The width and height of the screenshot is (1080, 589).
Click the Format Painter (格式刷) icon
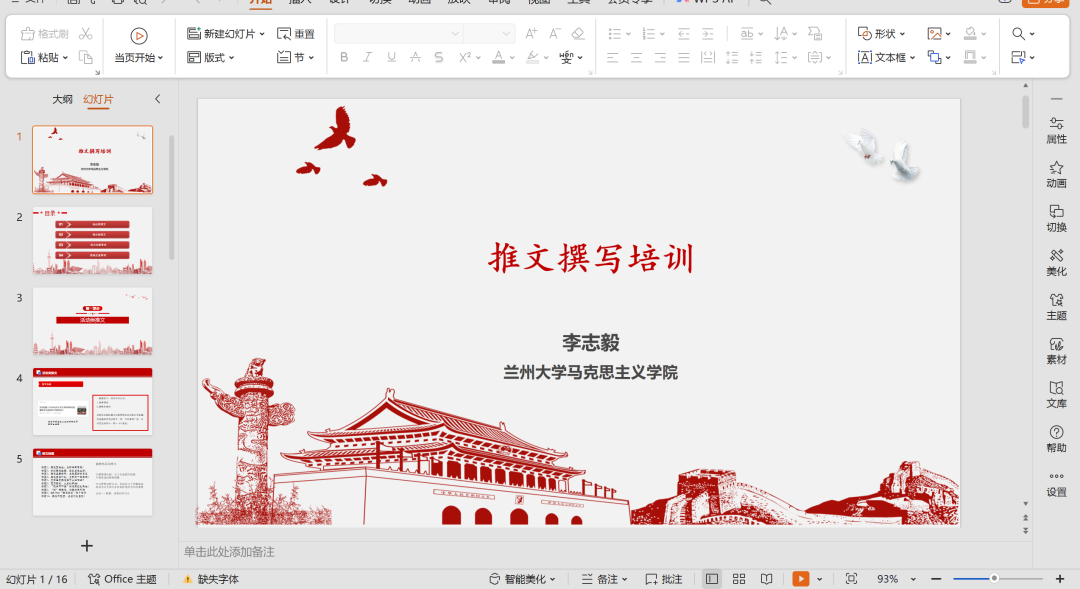45,34
